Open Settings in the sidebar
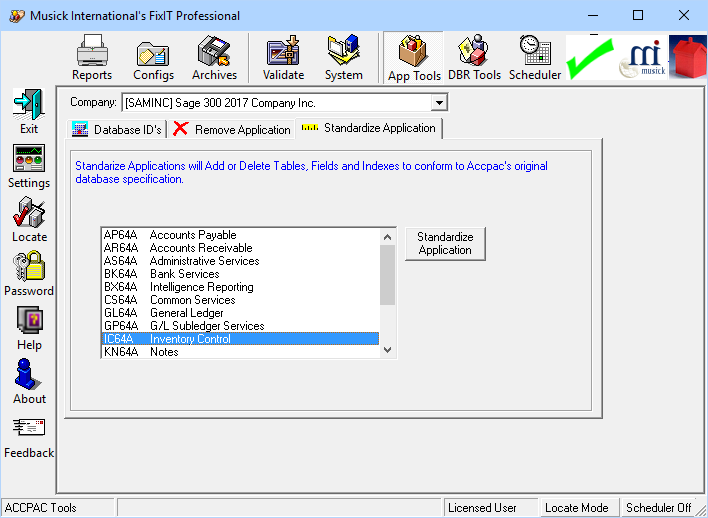Image resolution: width=708 pixels, height=518 pixels. point(29,166)
